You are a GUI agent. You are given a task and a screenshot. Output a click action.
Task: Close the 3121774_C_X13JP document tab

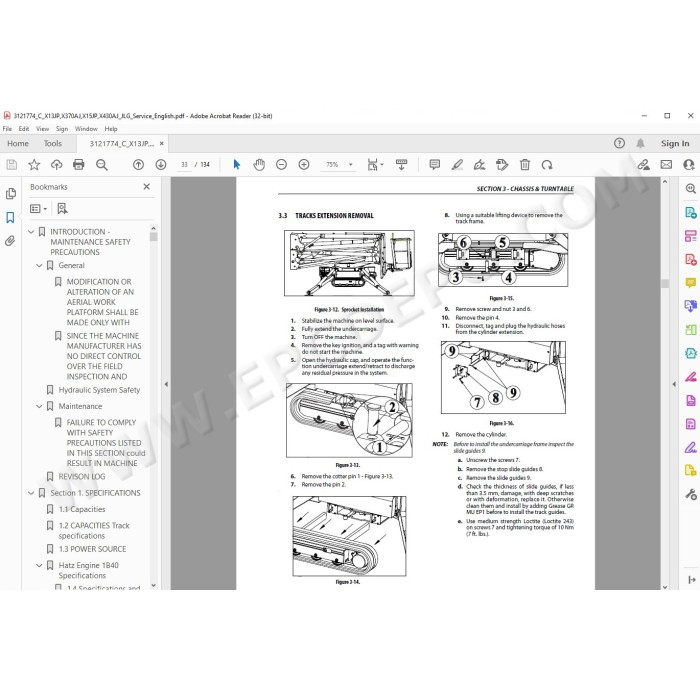162,143
